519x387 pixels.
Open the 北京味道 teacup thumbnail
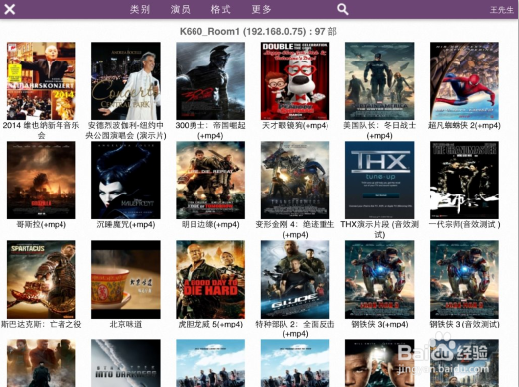126,279
